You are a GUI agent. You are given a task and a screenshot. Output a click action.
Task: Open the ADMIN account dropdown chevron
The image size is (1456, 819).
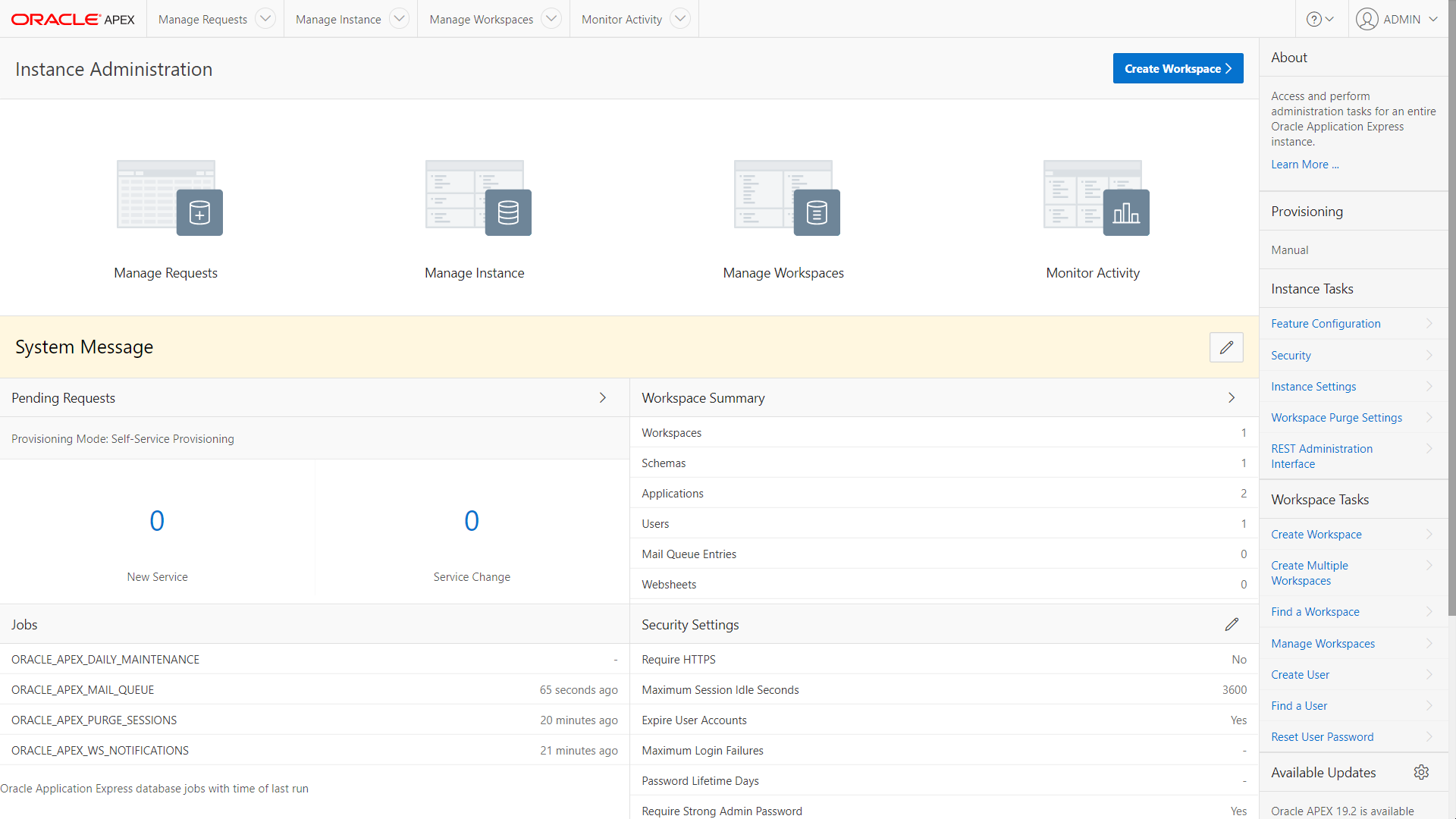pyautogui.click(x=1433, y=19)
